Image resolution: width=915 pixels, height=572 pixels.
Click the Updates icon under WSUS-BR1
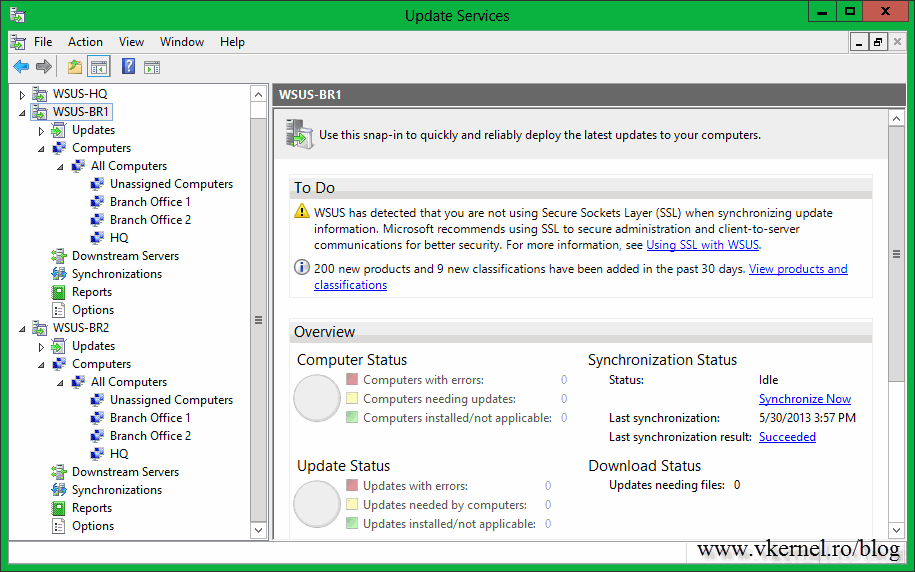click(x=58, y=130)
